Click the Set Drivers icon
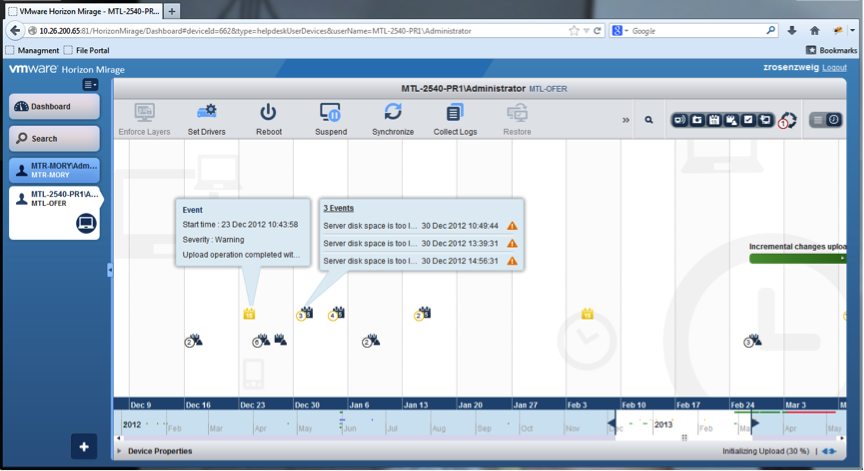 tap(207, 112)
